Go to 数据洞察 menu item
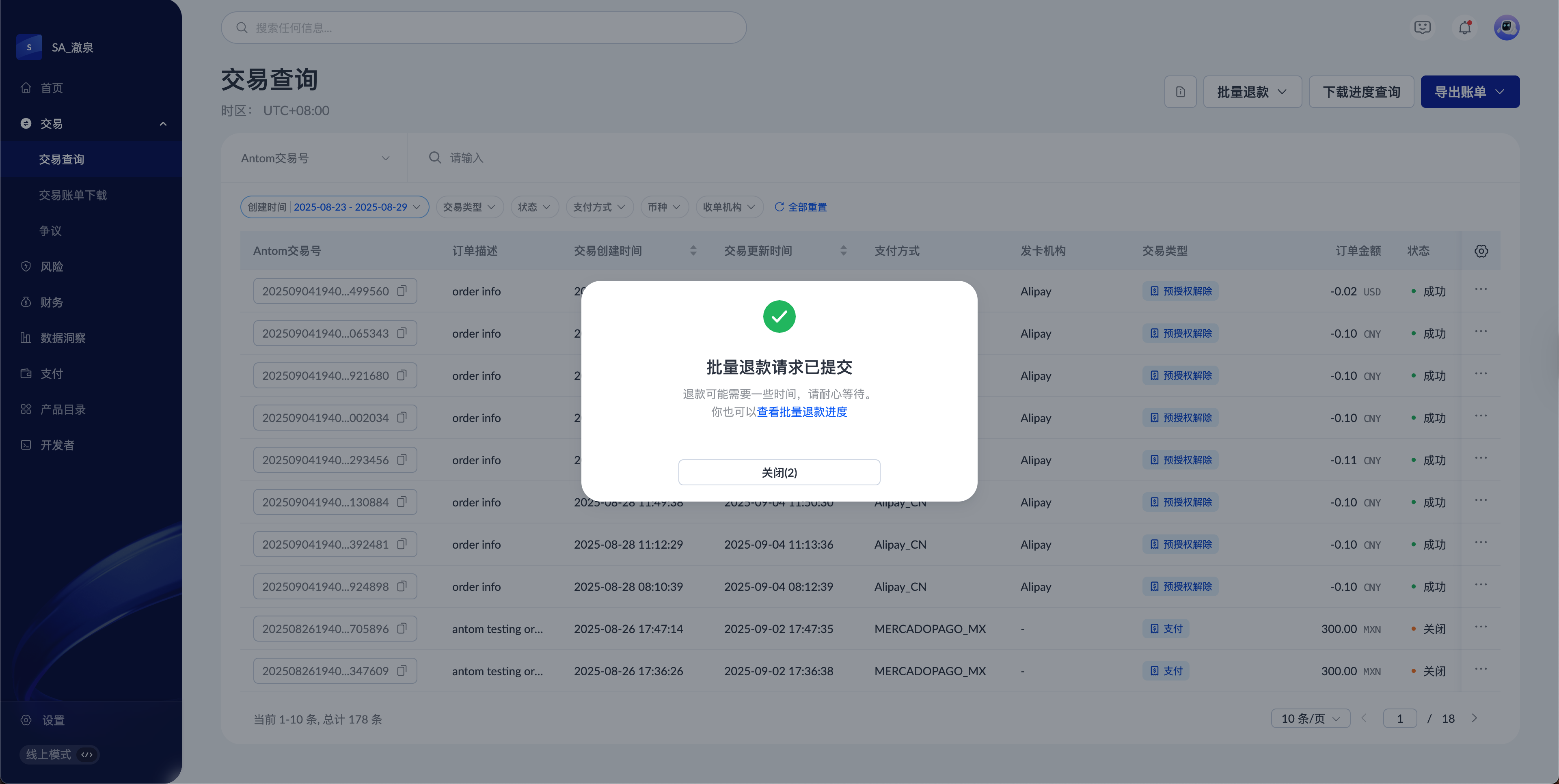This screenshot has width=1559, height=784. (x=63, y=338)
